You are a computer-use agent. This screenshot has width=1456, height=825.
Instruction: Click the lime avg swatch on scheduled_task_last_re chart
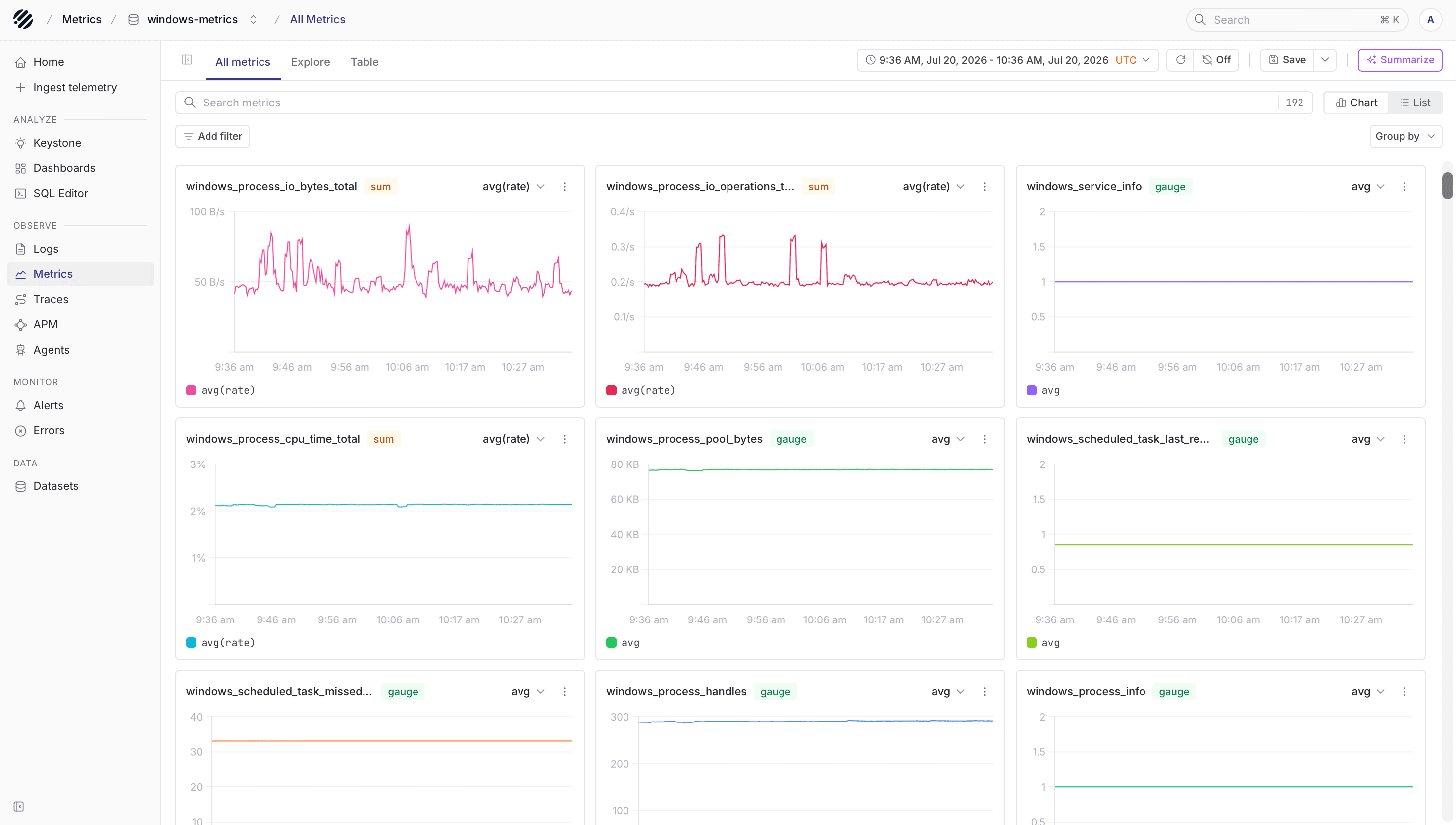(1032, 643)
